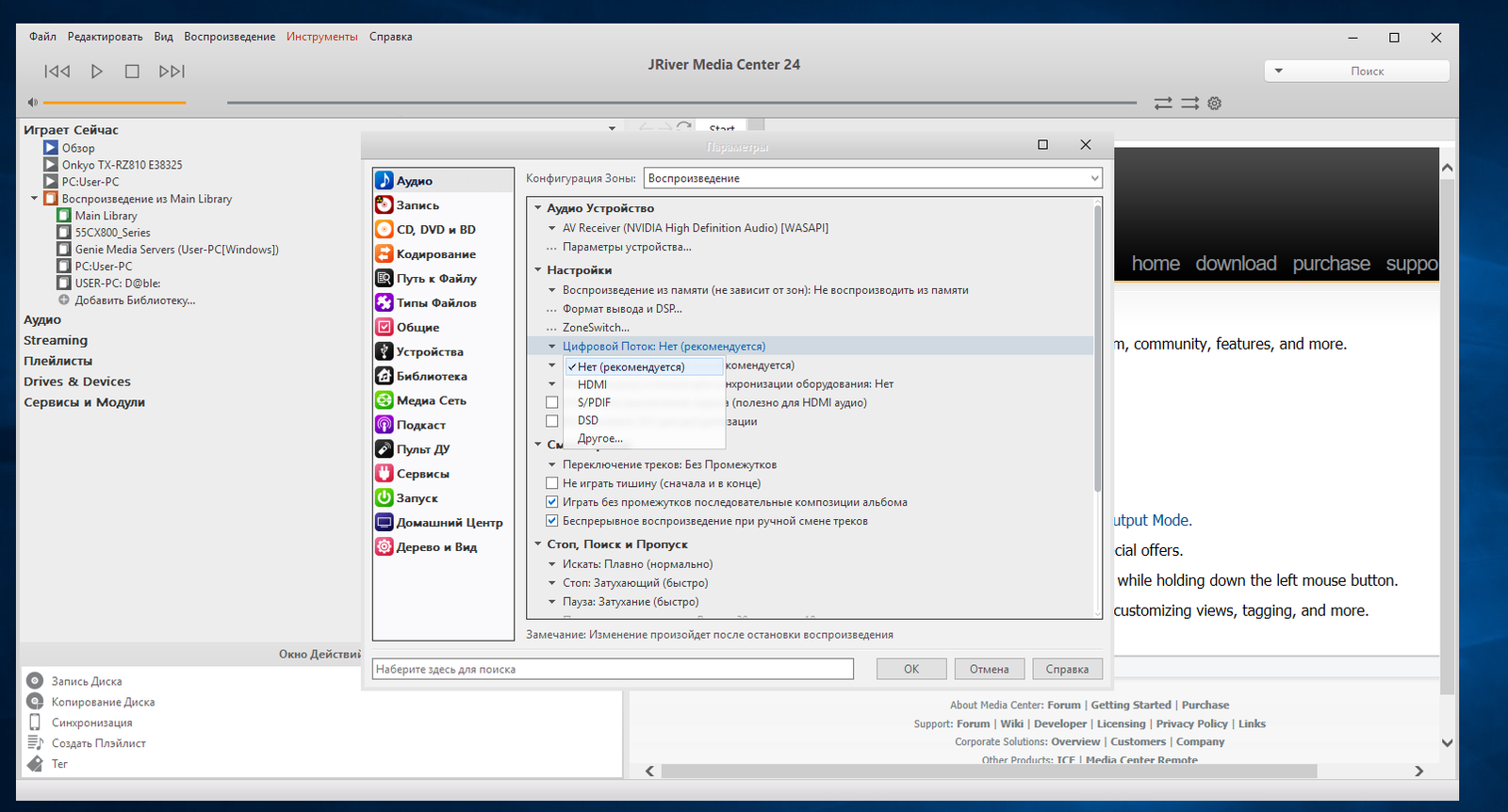The height and width of the screenshot is (812, 1508).
Task: Toggle the shuffle mode icon
Action: point(1190,104)
